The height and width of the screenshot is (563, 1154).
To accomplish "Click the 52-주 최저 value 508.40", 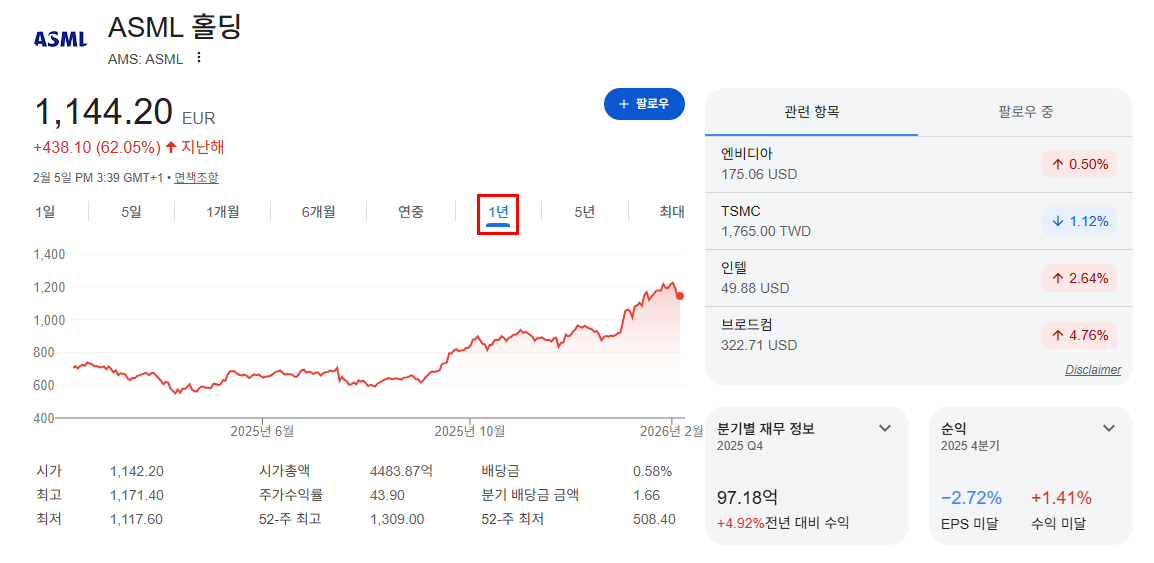I will (654, 519).
